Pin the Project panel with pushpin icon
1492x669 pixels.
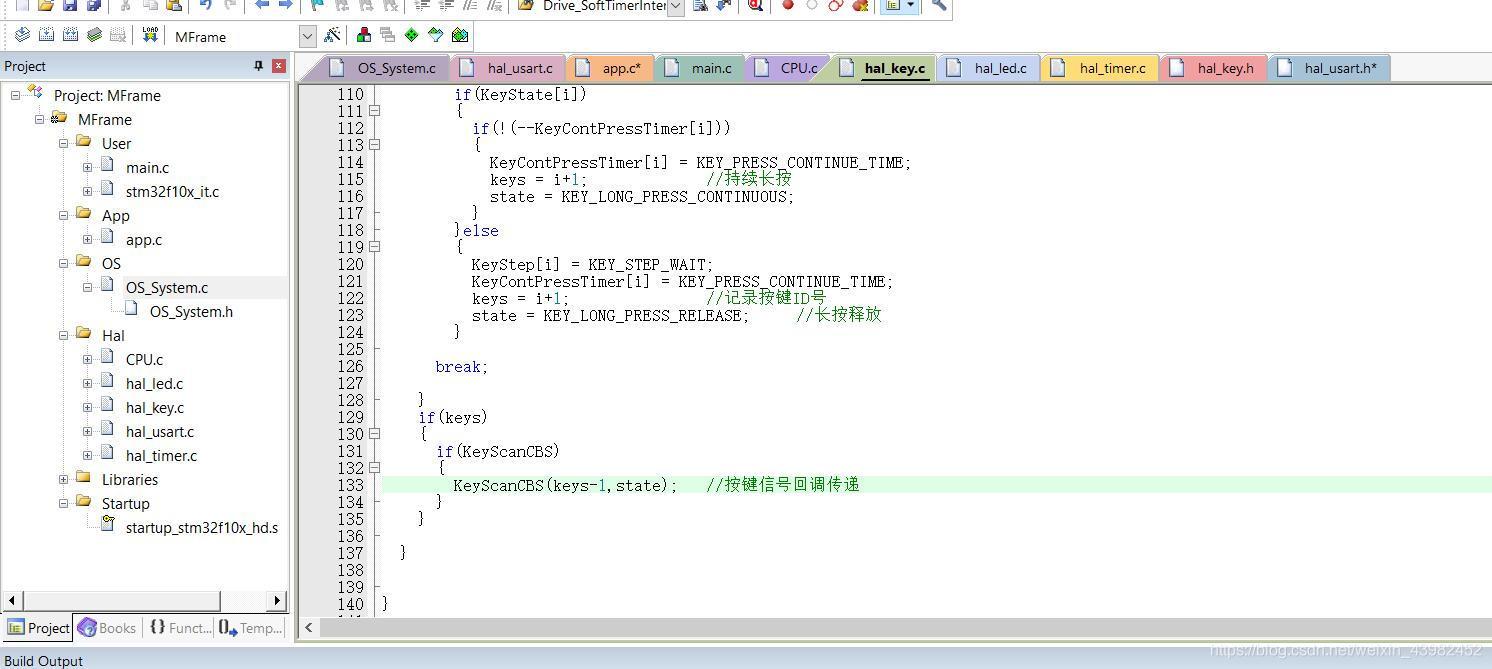pyautogui.click(x=258, y=66)
